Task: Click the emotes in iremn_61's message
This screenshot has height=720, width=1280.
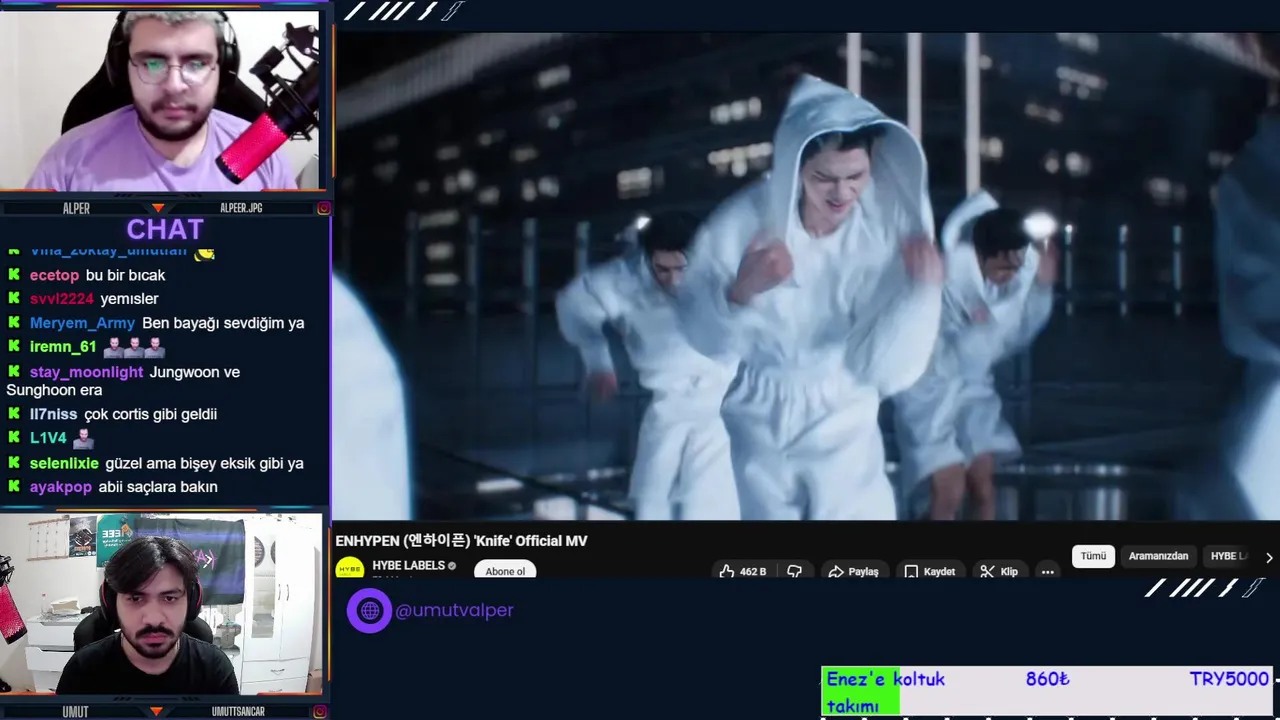Action: point(134,347)
